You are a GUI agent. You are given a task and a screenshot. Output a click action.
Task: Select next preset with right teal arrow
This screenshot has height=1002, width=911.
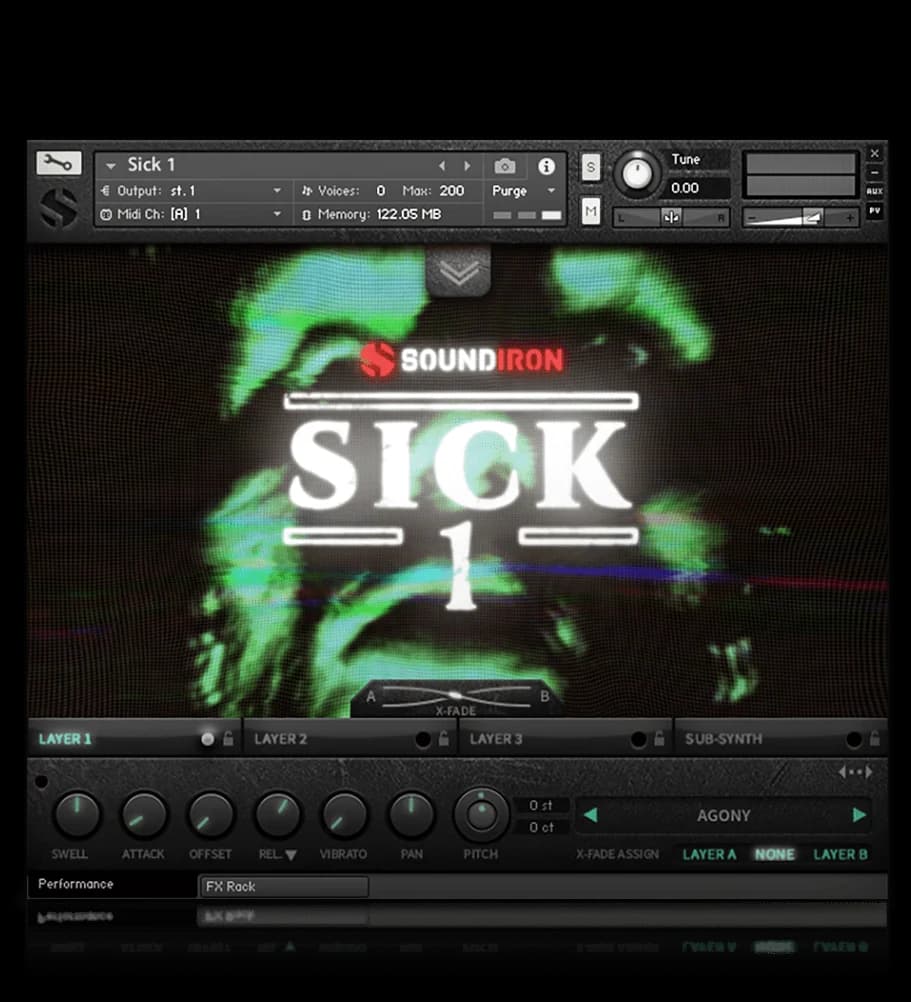pyautogui.click(x=858, y=815)
